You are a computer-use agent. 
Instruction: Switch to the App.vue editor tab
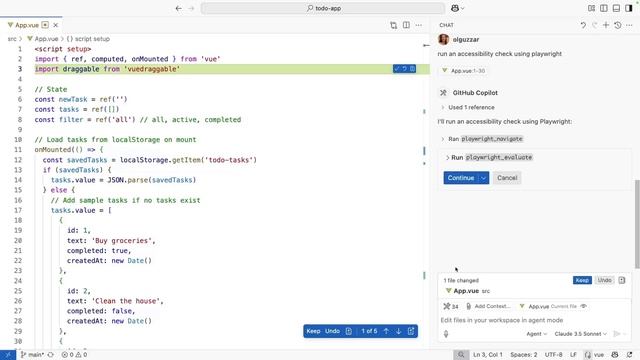coord(27,25)
